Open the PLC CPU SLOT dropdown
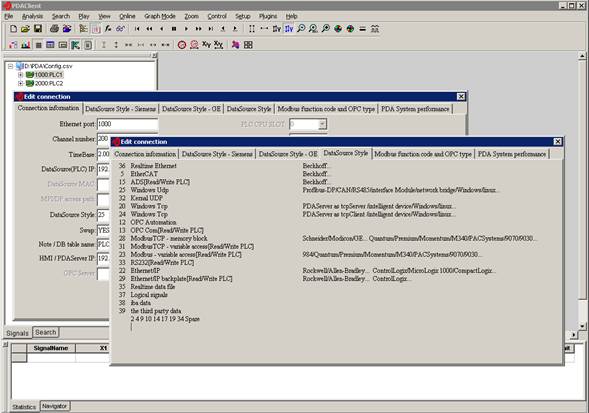The image size is (589, 413). [322, 124]
